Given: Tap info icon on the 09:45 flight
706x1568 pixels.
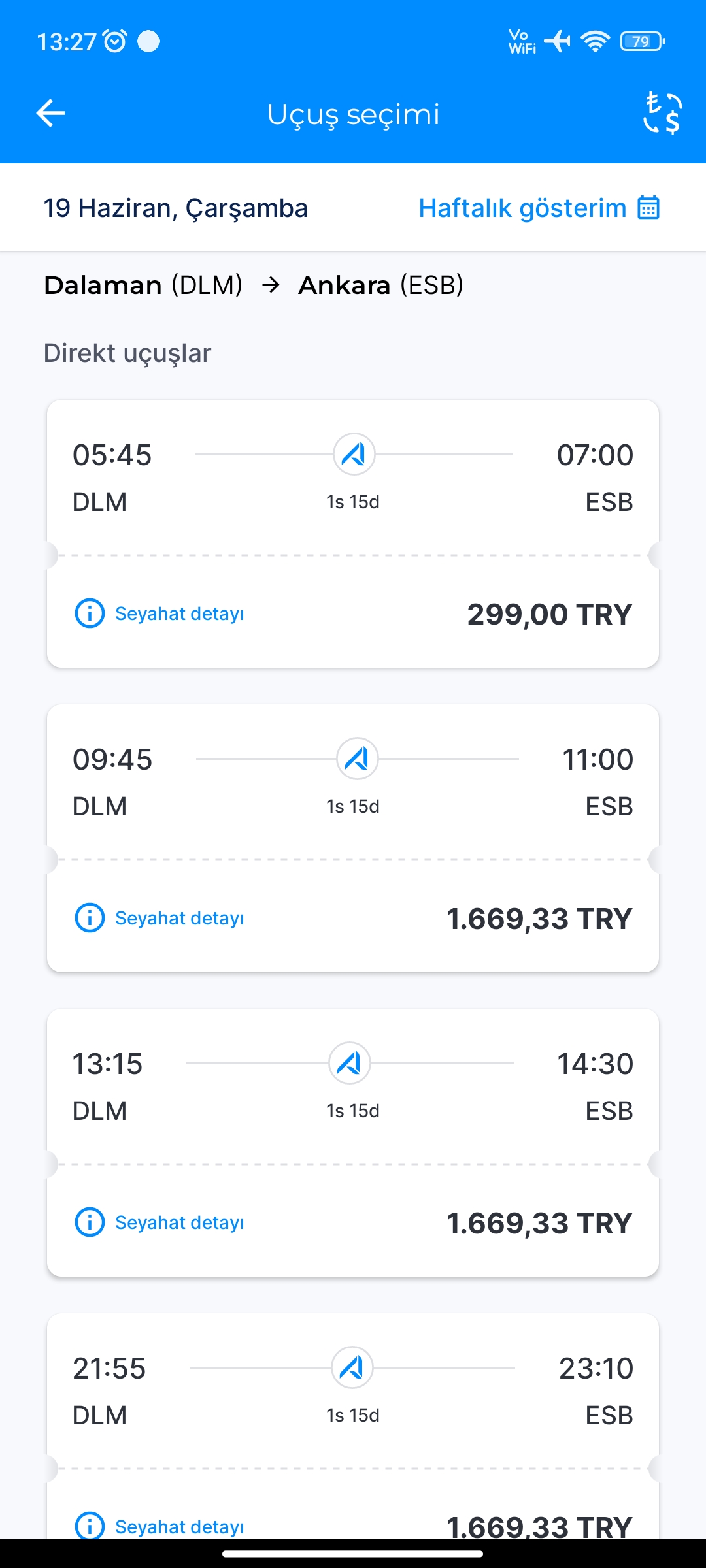Looking at the screenshot, I should 90,918.
